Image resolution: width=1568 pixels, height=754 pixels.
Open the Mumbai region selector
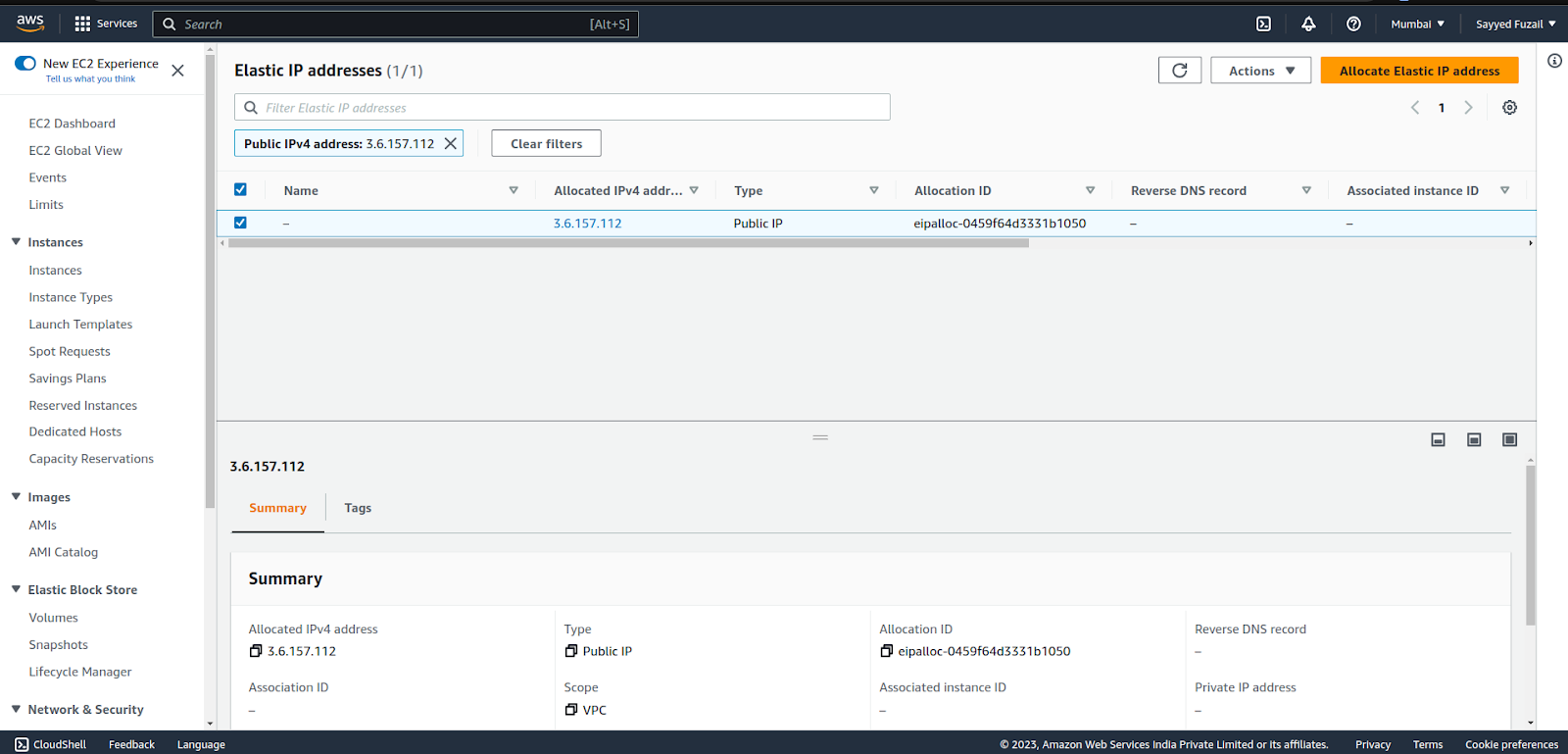(1417, 24)
